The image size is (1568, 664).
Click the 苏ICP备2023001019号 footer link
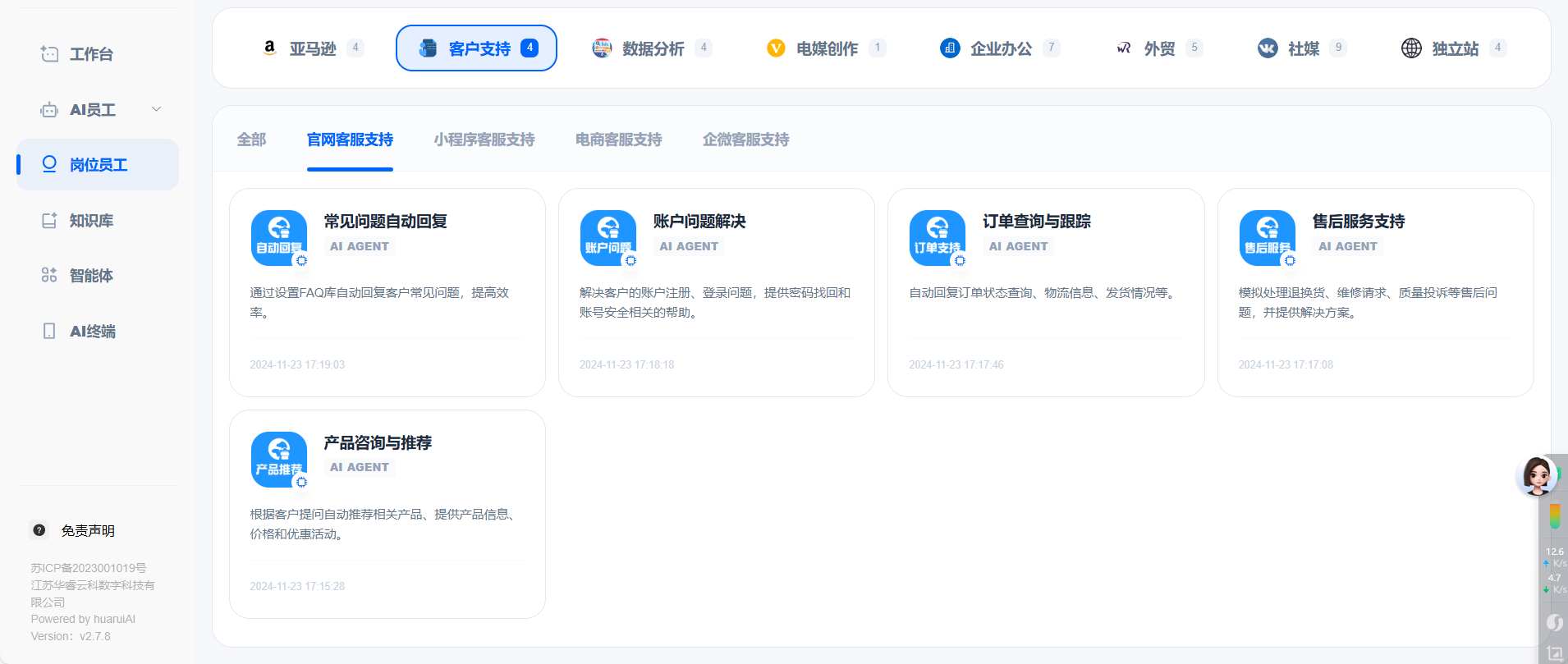pos(89,568)
